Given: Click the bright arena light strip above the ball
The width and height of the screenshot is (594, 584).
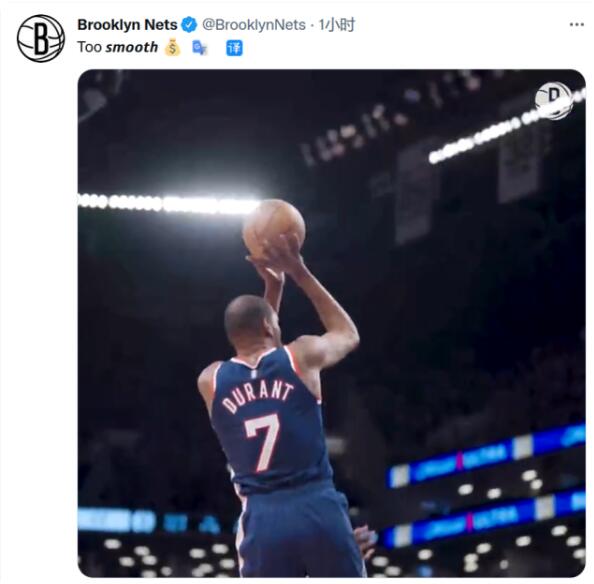Looking at the screenshot, I should click(x=169, y=204).
